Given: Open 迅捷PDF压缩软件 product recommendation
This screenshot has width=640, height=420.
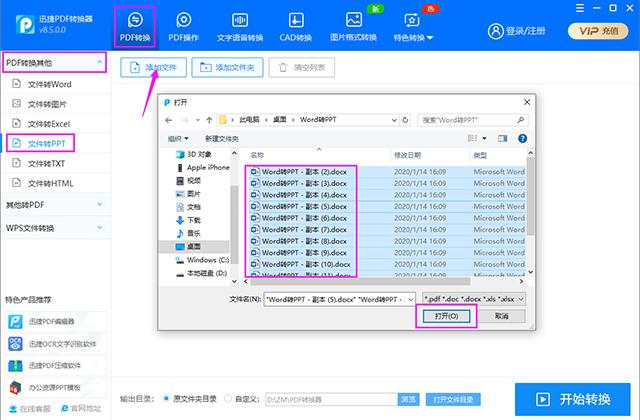Looking at the screenshot, I should pyautogui.click(x=56, y=366).
